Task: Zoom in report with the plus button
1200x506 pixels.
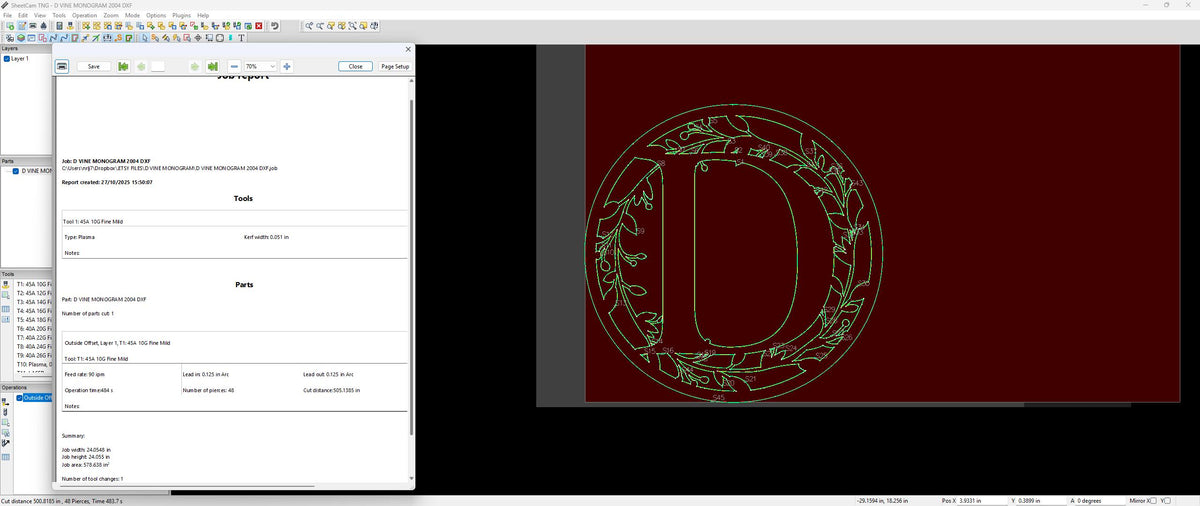Action: click(287, 66)
